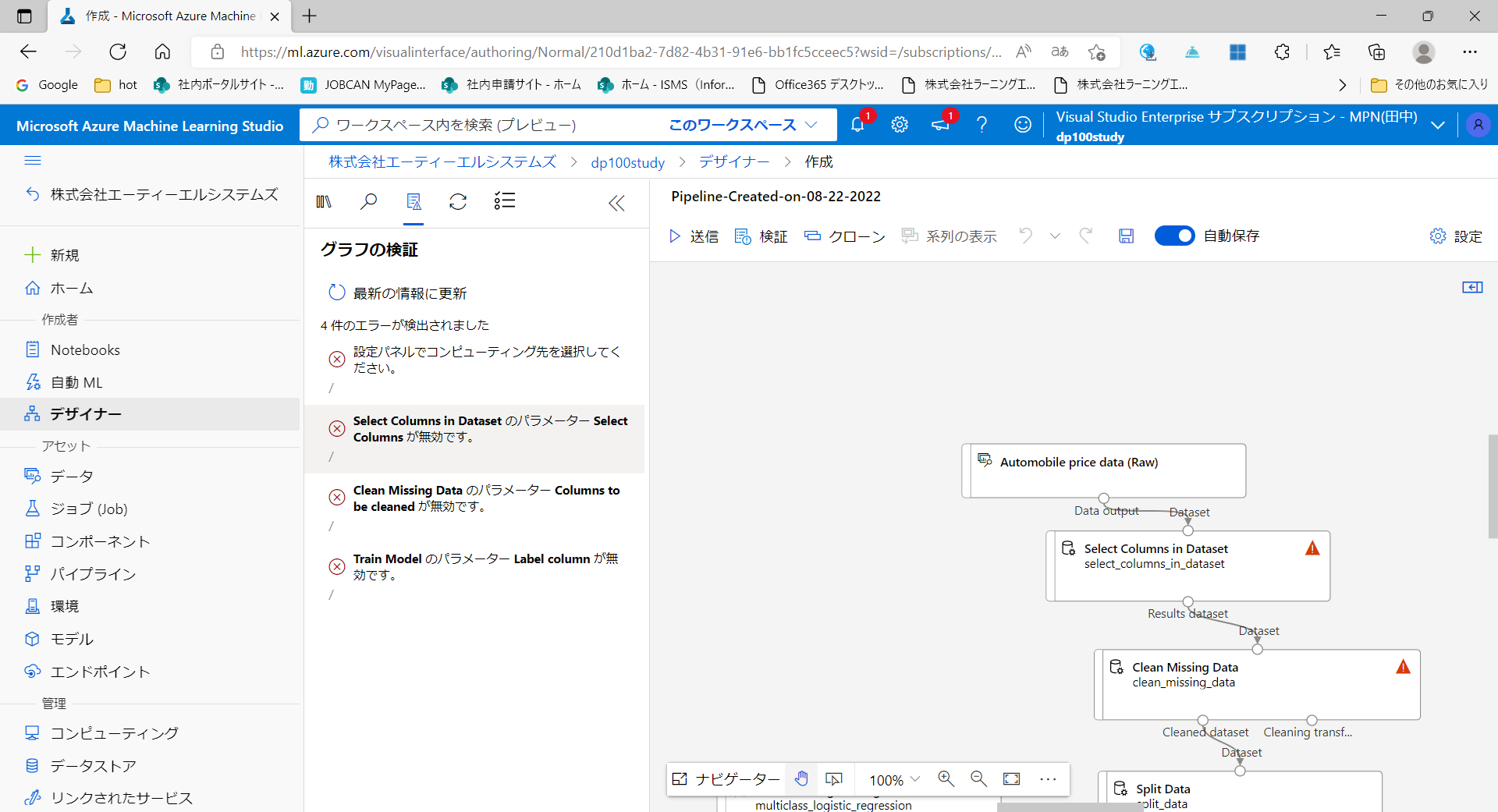Save the pipeline with floppy icon
Viewport: 1498px width, 812px height.
pos(1126,236)
